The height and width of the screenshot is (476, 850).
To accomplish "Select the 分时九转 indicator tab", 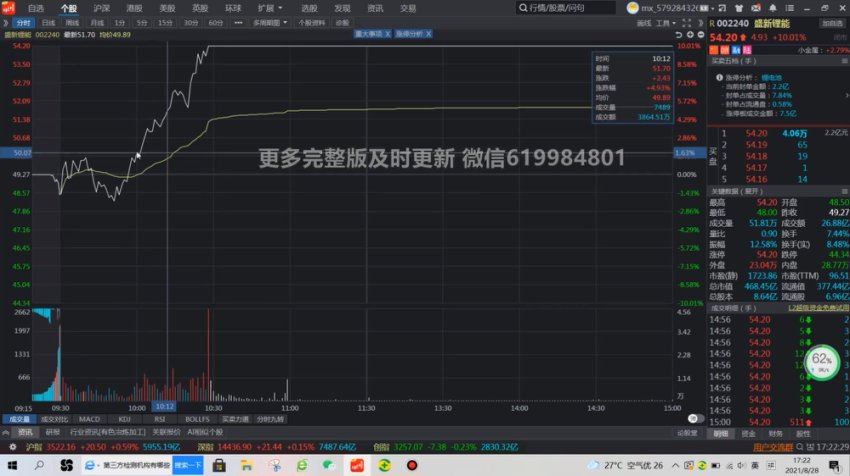I will coord(270,419).
